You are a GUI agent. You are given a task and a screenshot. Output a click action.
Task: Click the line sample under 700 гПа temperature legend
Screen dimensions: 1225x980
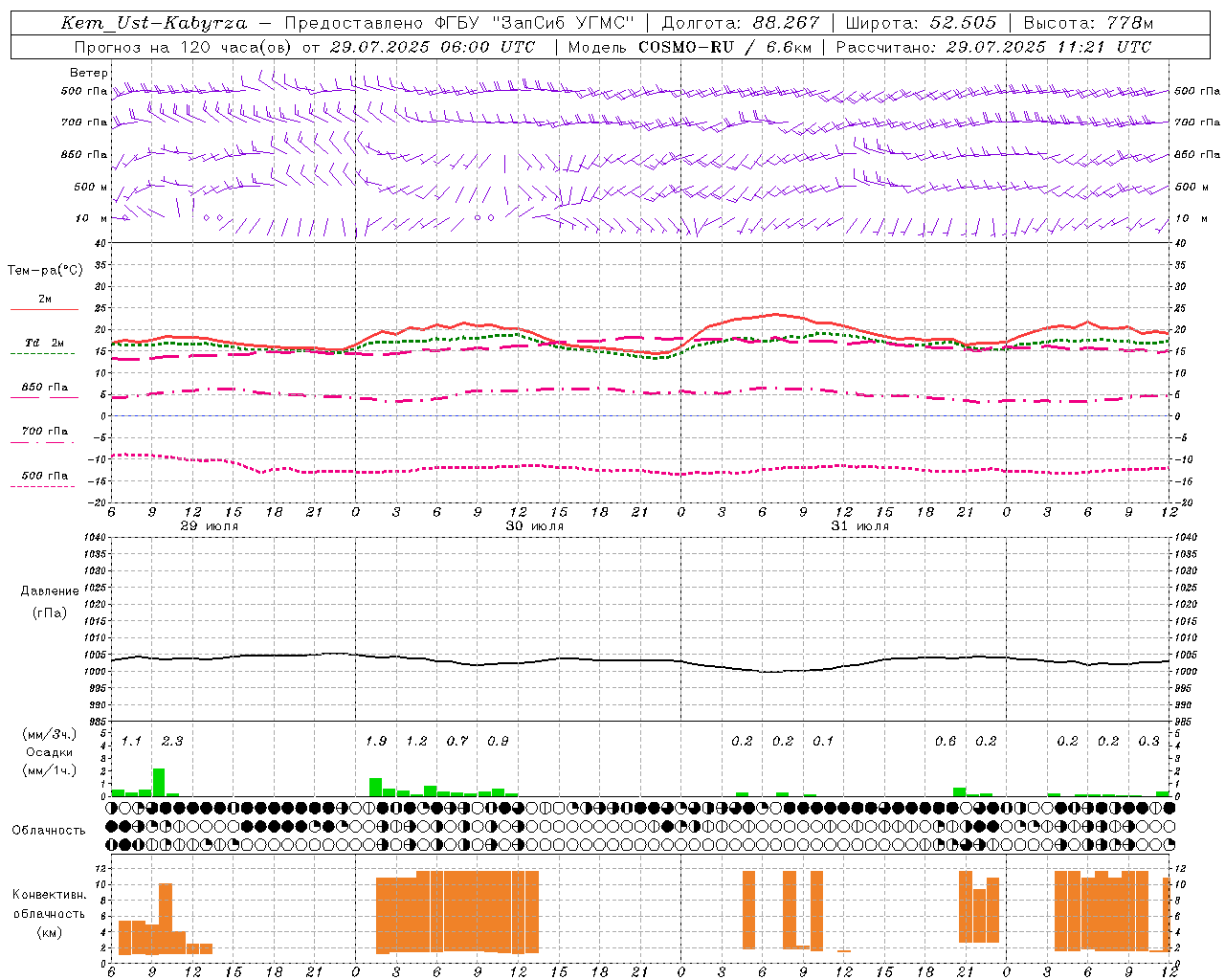point(43,442)
